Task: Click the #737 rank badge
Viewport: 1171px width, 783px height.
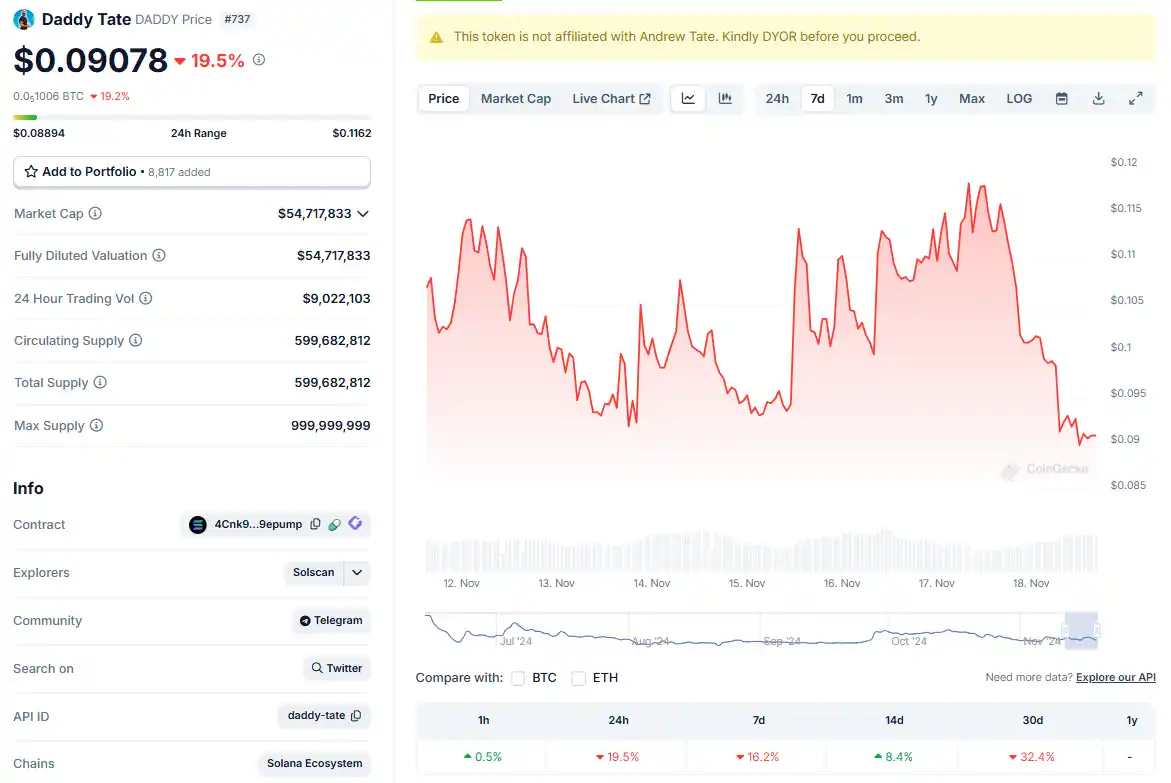Action: pyautogui.click(x=237, y=19)
